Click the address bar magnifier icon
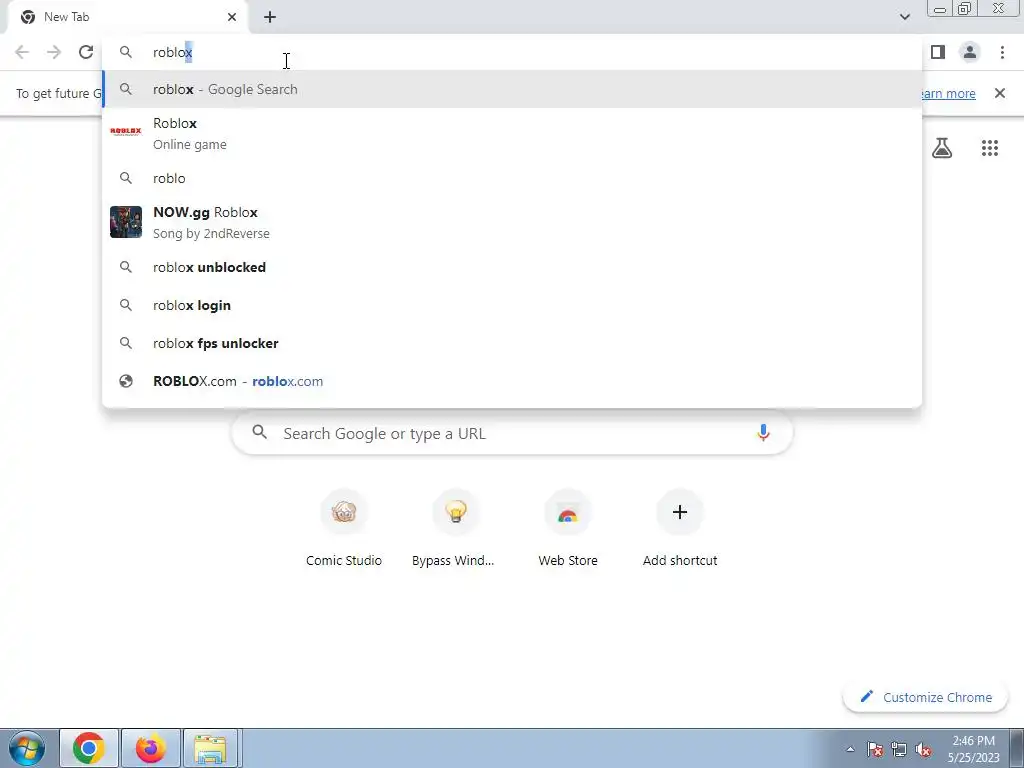Screen dimensions: 1024x768 coord(126,52)
